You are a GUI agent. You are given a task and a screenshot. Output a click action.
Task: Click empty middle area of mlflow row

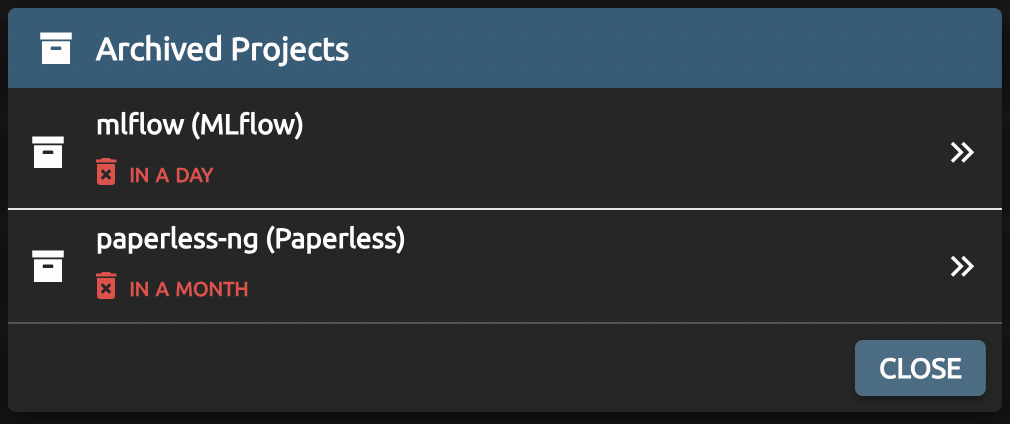[600, 152]
